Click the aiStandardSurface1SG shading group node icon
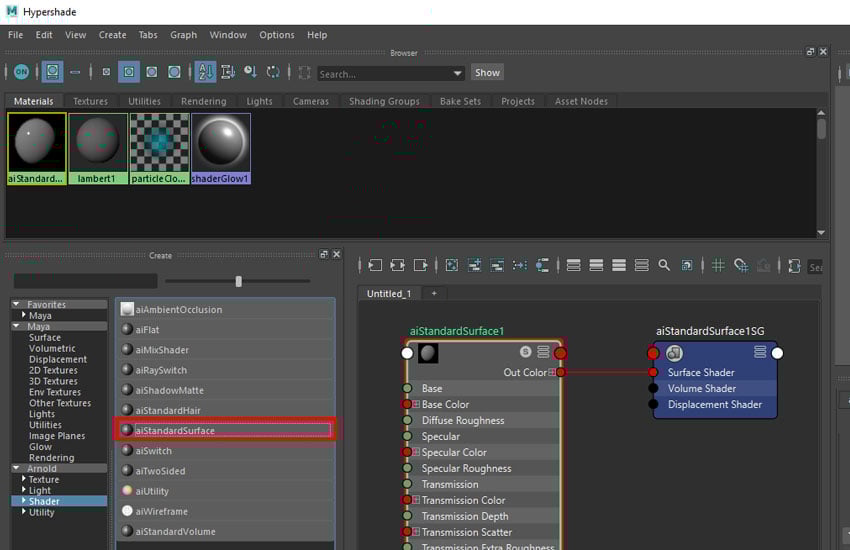The height and width of the screenshot is (550, 850). click(674, 353)
